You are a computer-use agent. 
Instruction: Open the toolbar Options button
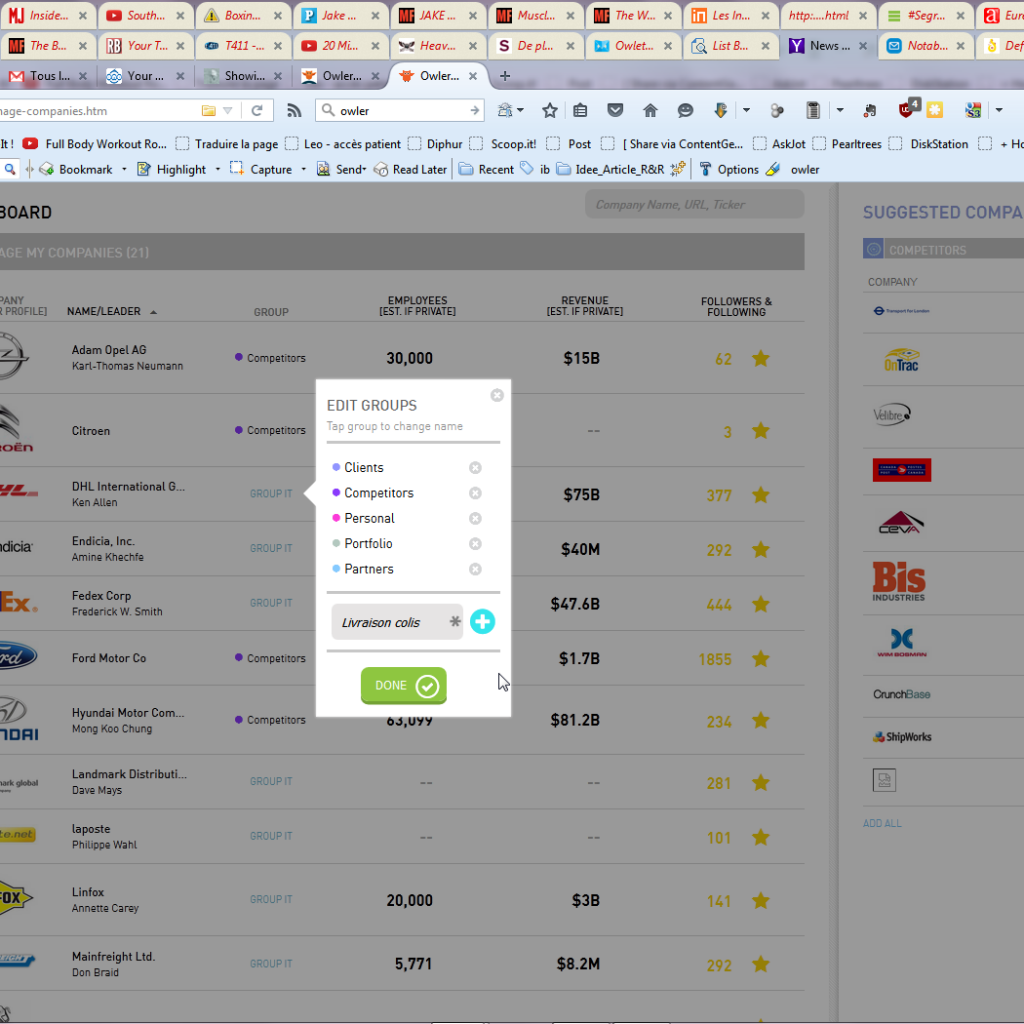click(729, 170)
